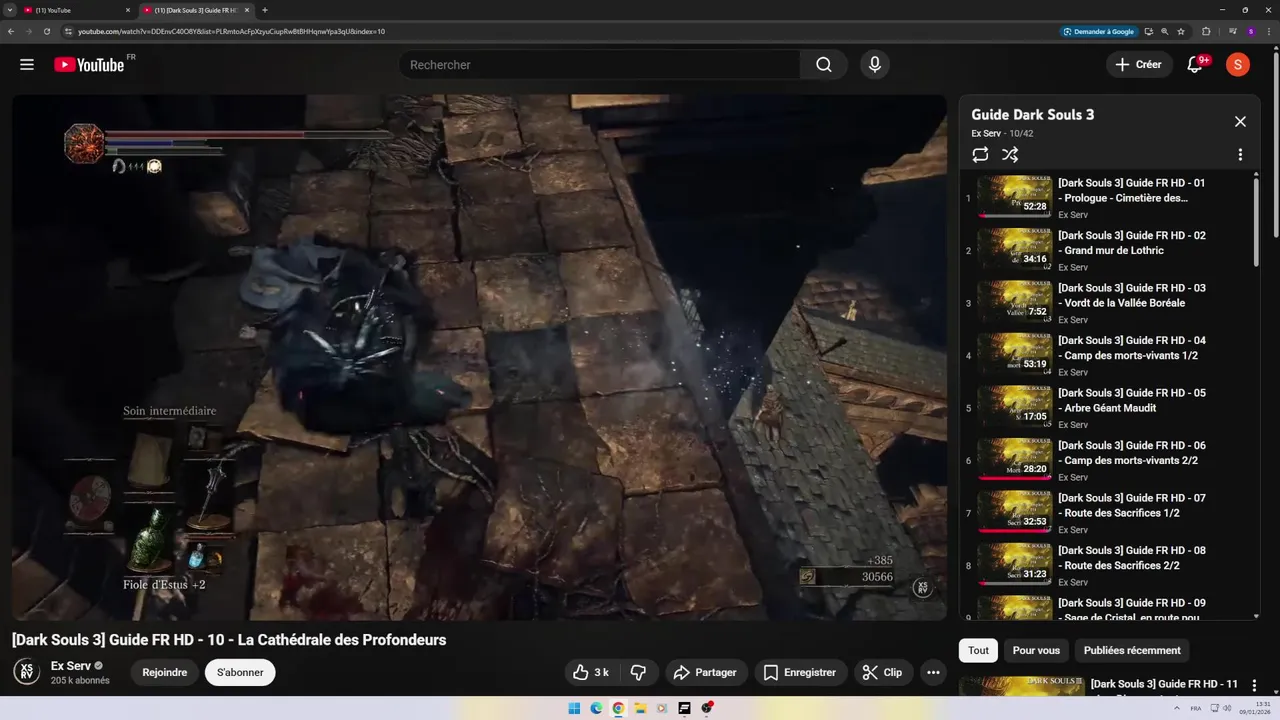Open playlist item 03 Vordt de la Vallée Boréale
The height and width of the screenshot is (720, 1280).
(x=1105, y=302)
